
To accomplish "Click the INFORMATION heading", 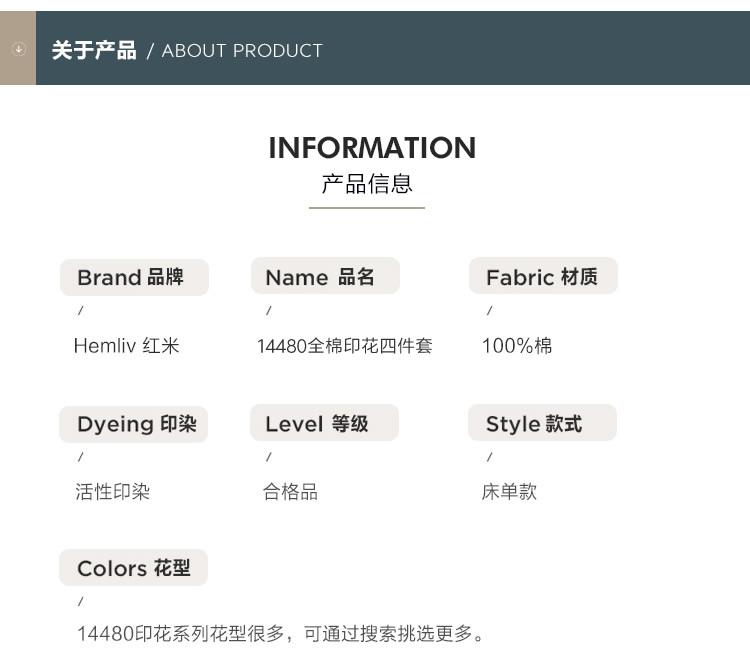I will [372, 148].
